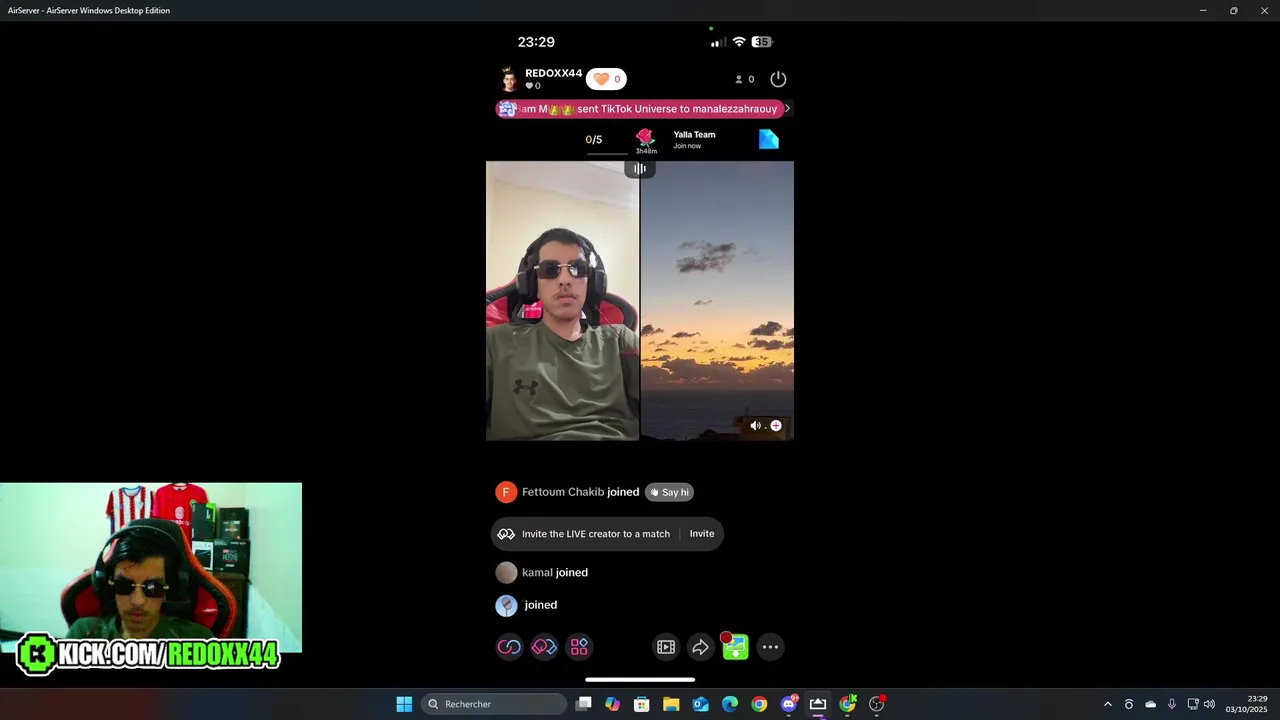The width and height of the screenshot is (1280, 720).
Task: Open the green gift box icon
Action: coord(735,647)
